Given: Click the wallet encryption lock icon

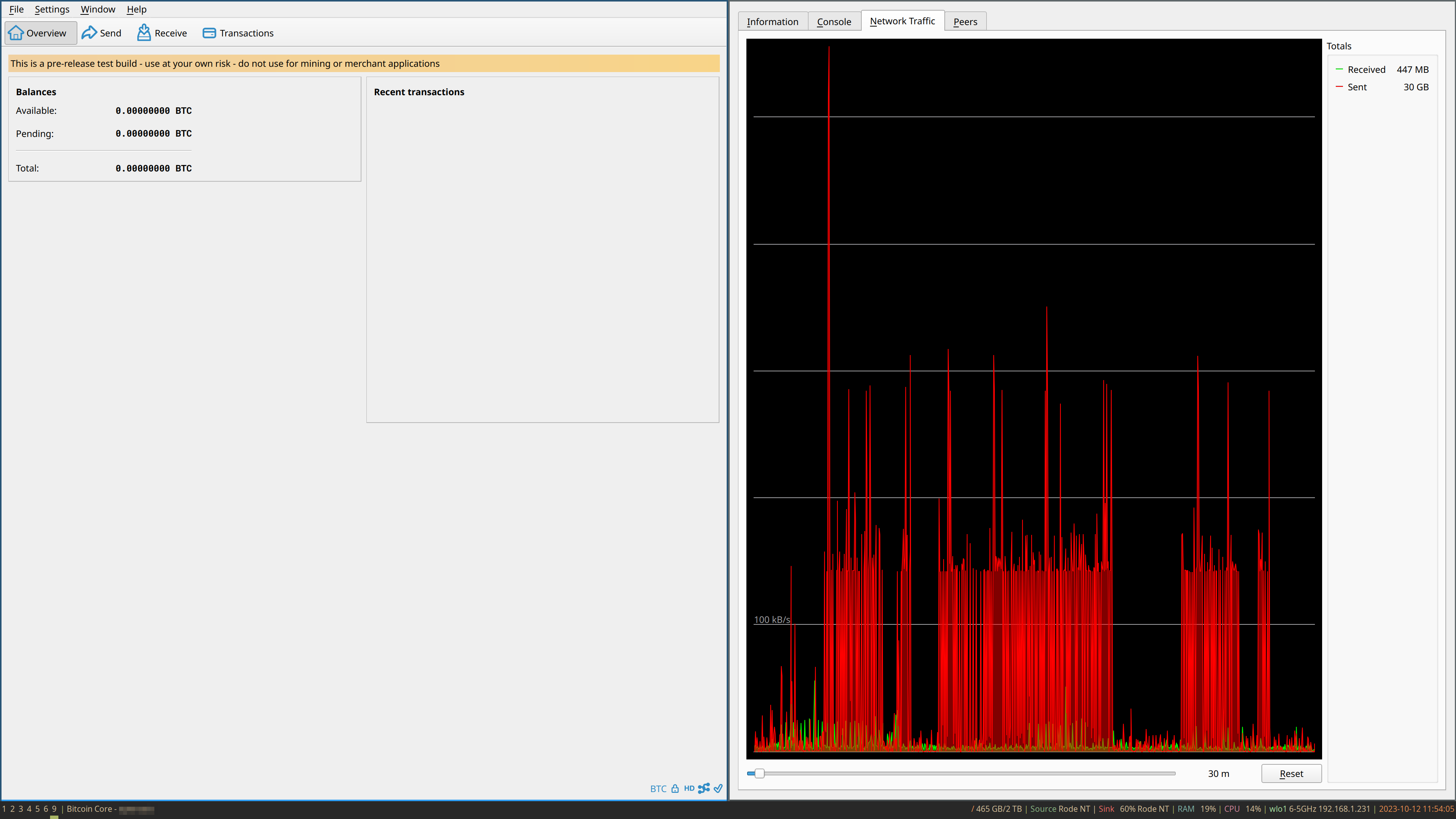Looking at the screenshot, I should 675,788.
